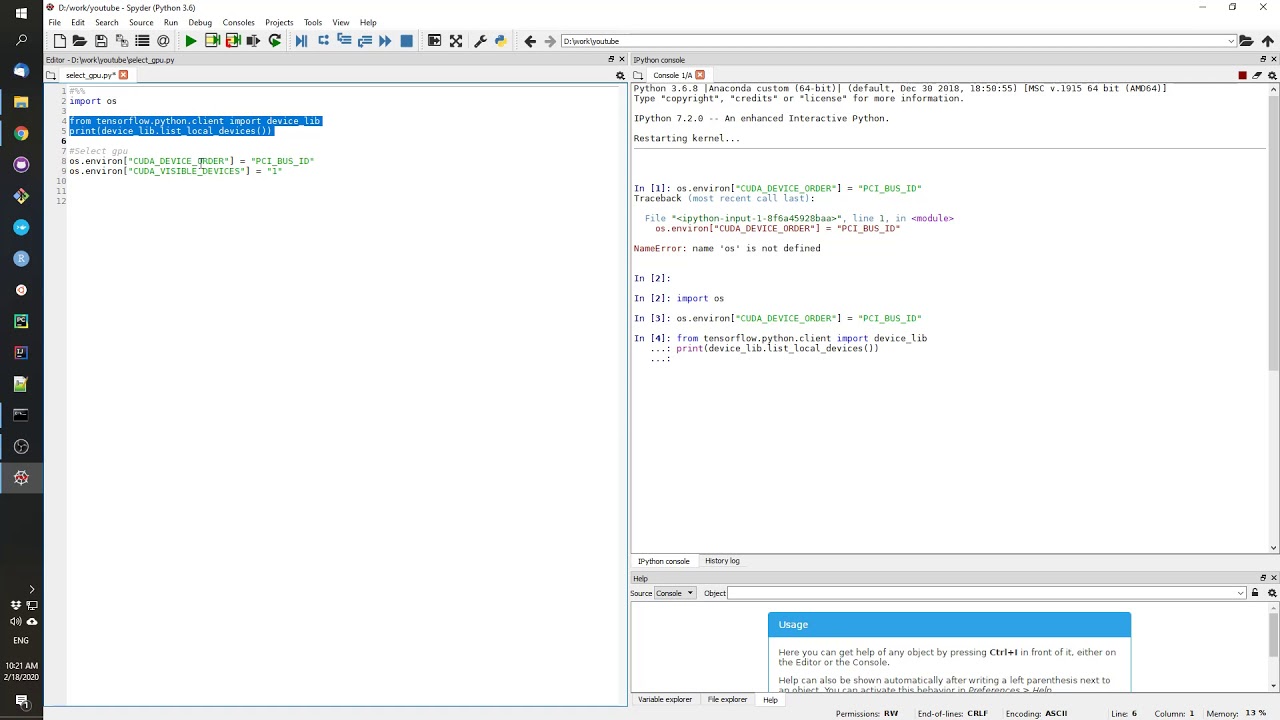Run the current cell
1280x720 pixels.
click(x=212, y=41)
